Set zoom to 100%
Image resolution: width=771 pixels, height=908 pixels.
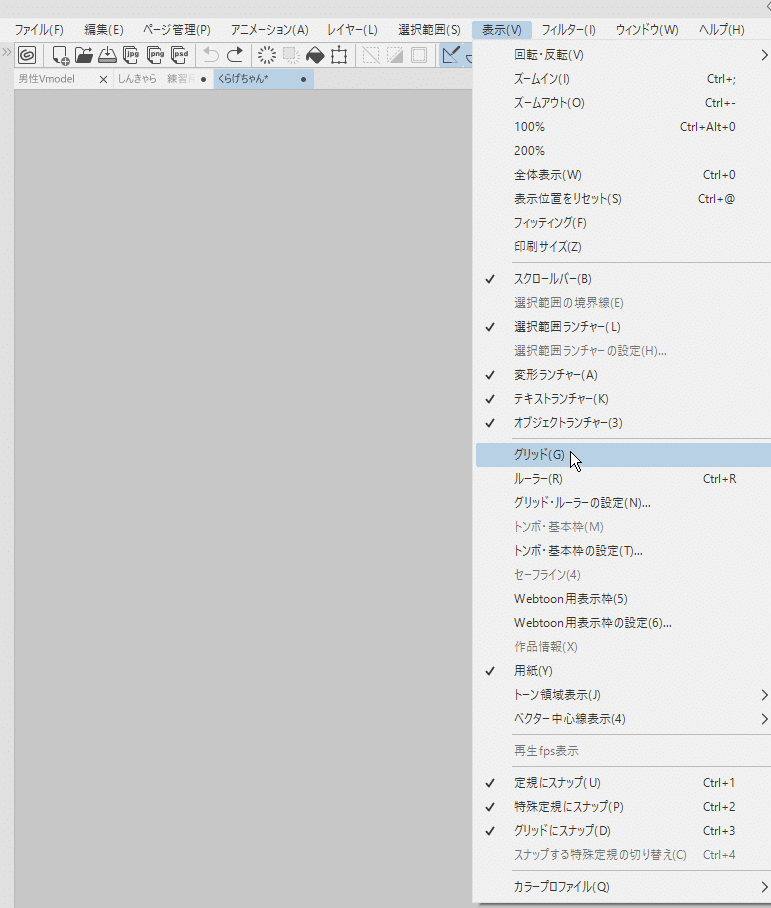pos(623,127)
